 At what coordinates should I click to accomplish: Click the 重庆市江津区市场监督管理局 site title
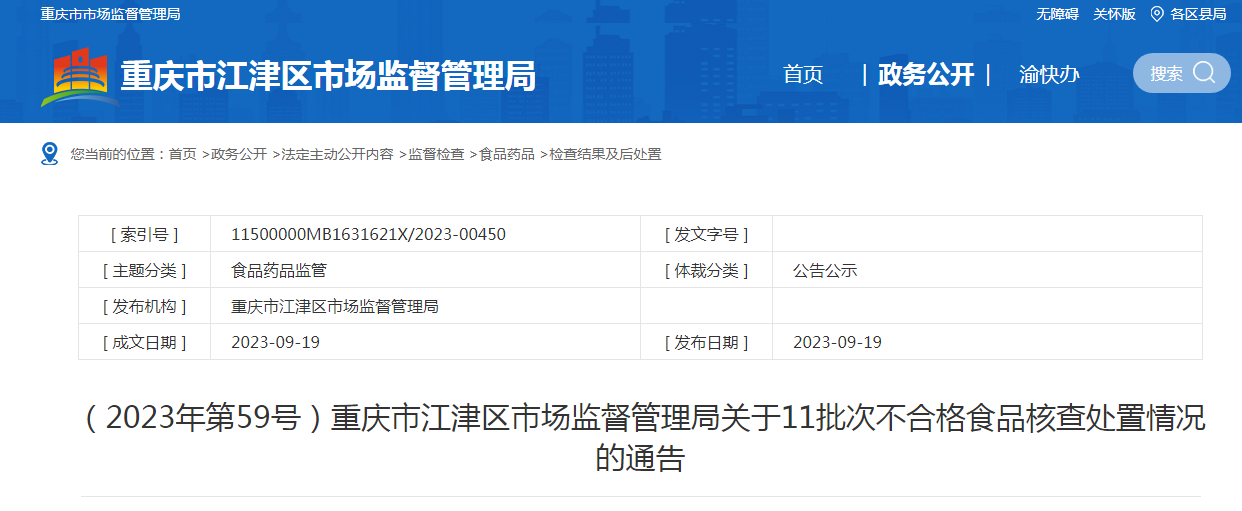328,76
